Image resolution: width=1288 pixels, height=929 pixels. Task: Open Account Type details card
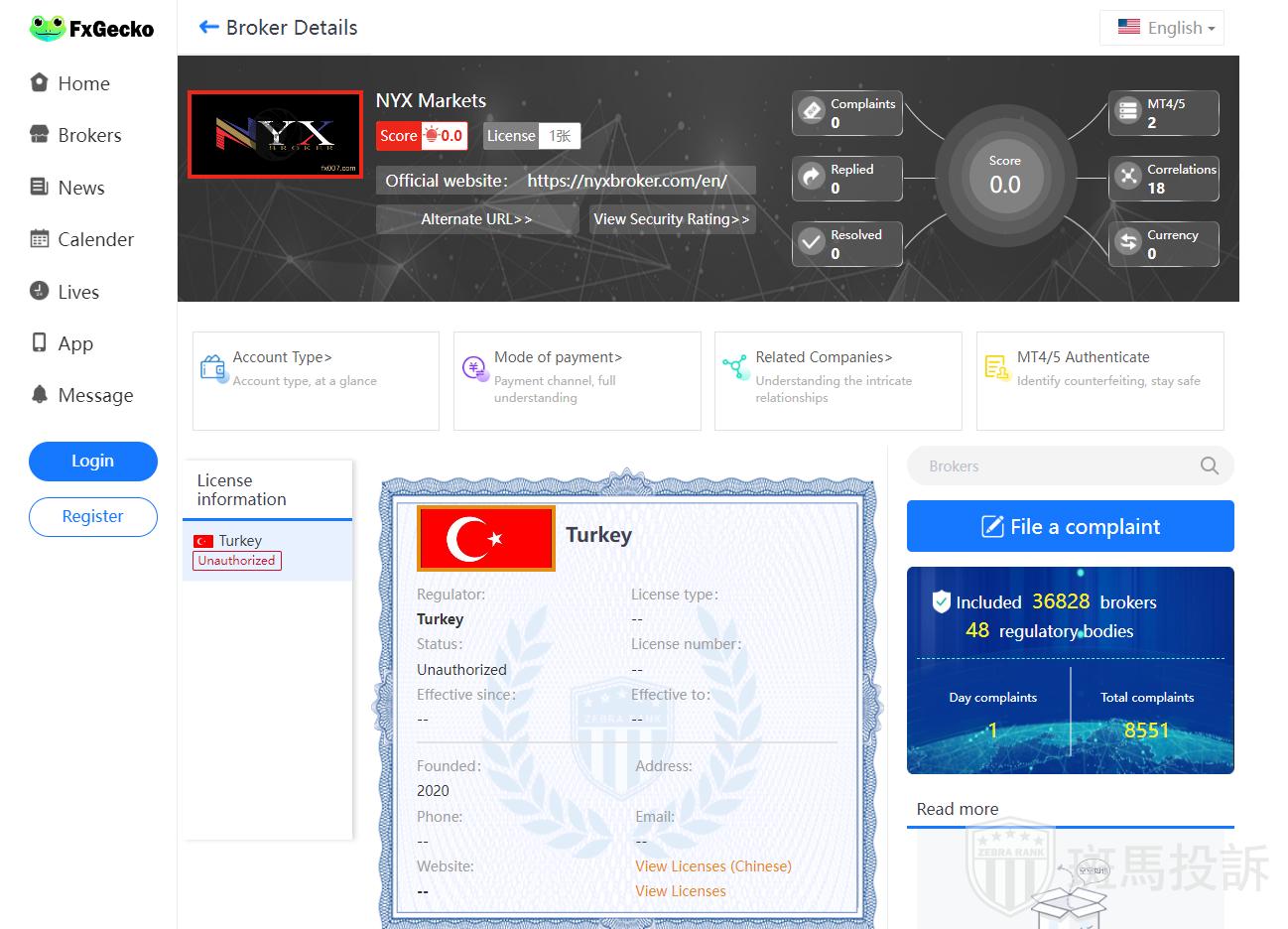315,380
